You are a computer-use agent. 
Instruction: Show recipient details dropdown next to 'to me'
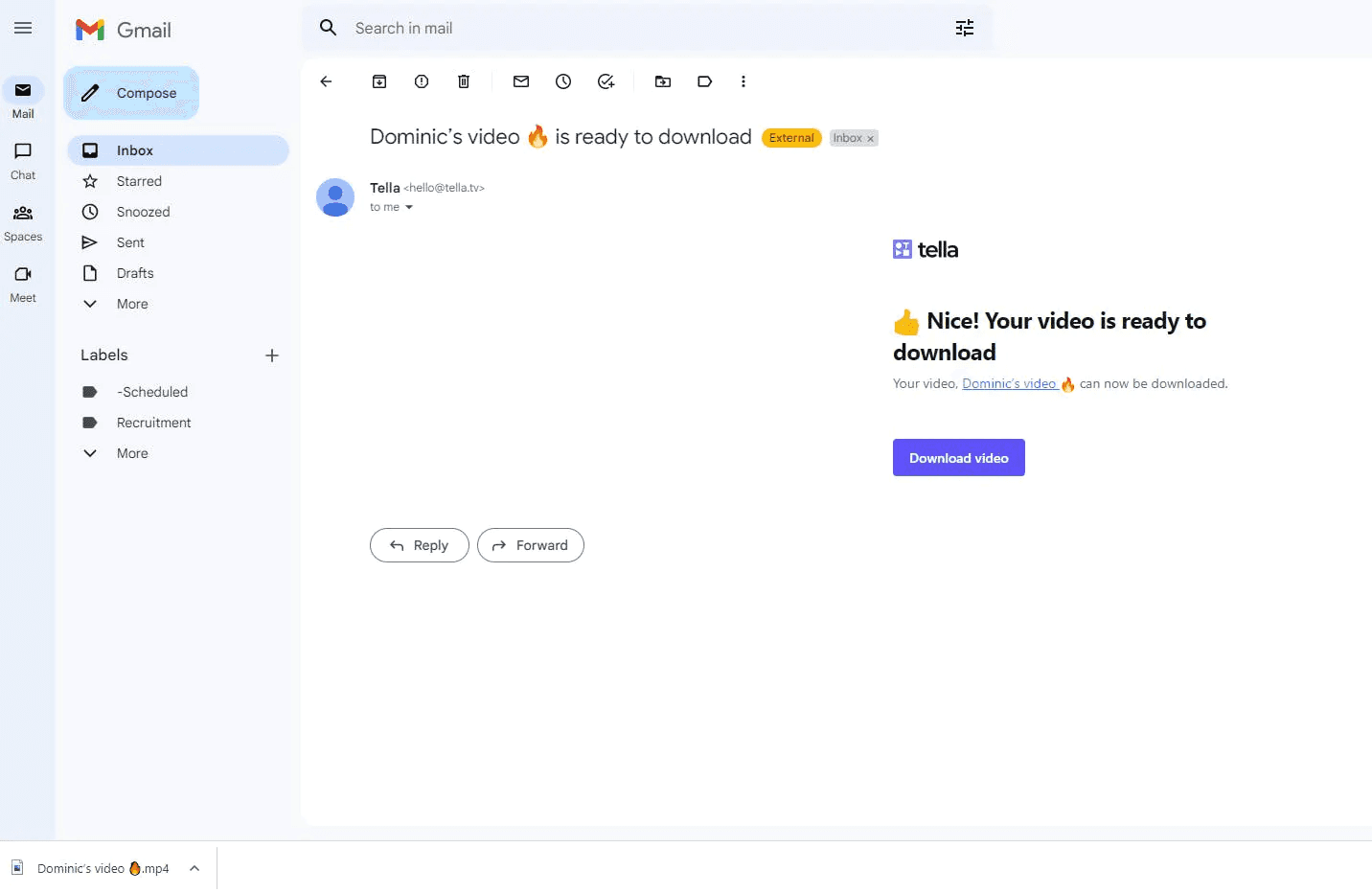tap(409, 207)
